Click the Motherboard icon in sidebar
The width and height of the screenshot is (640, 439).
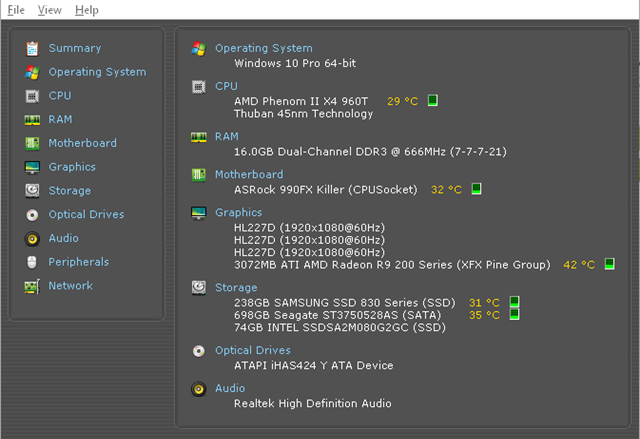click(x=32, y=144)
